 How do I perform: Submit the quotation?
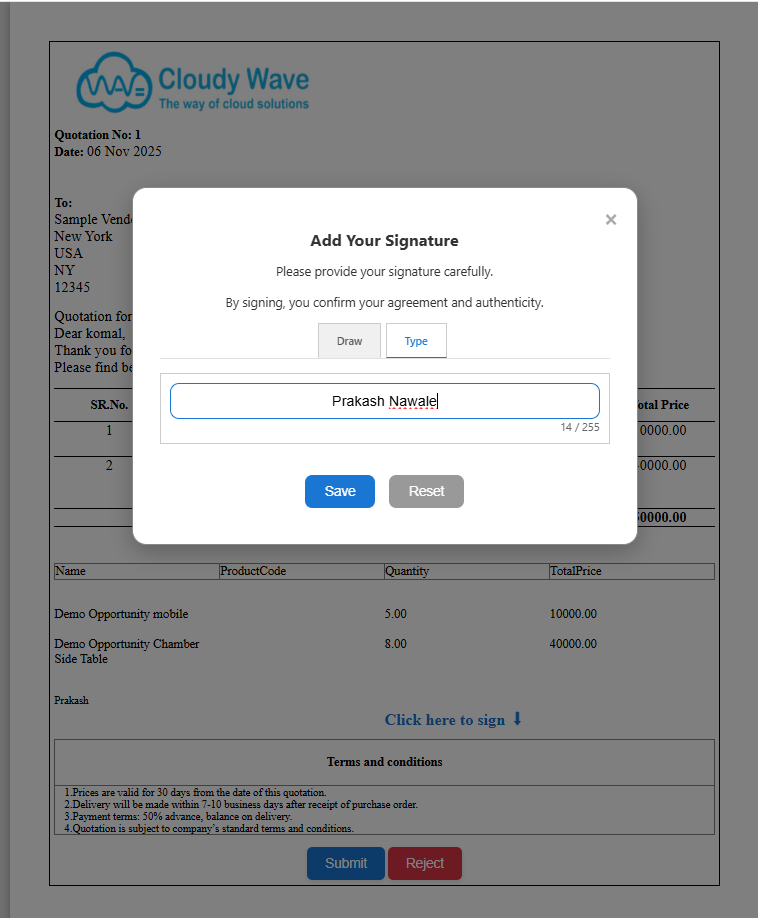pos(346,863)
